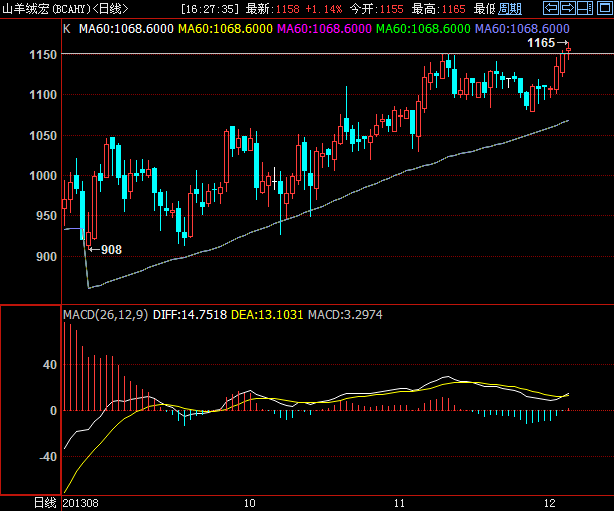Click the MACD:3.2974 value

345,315
